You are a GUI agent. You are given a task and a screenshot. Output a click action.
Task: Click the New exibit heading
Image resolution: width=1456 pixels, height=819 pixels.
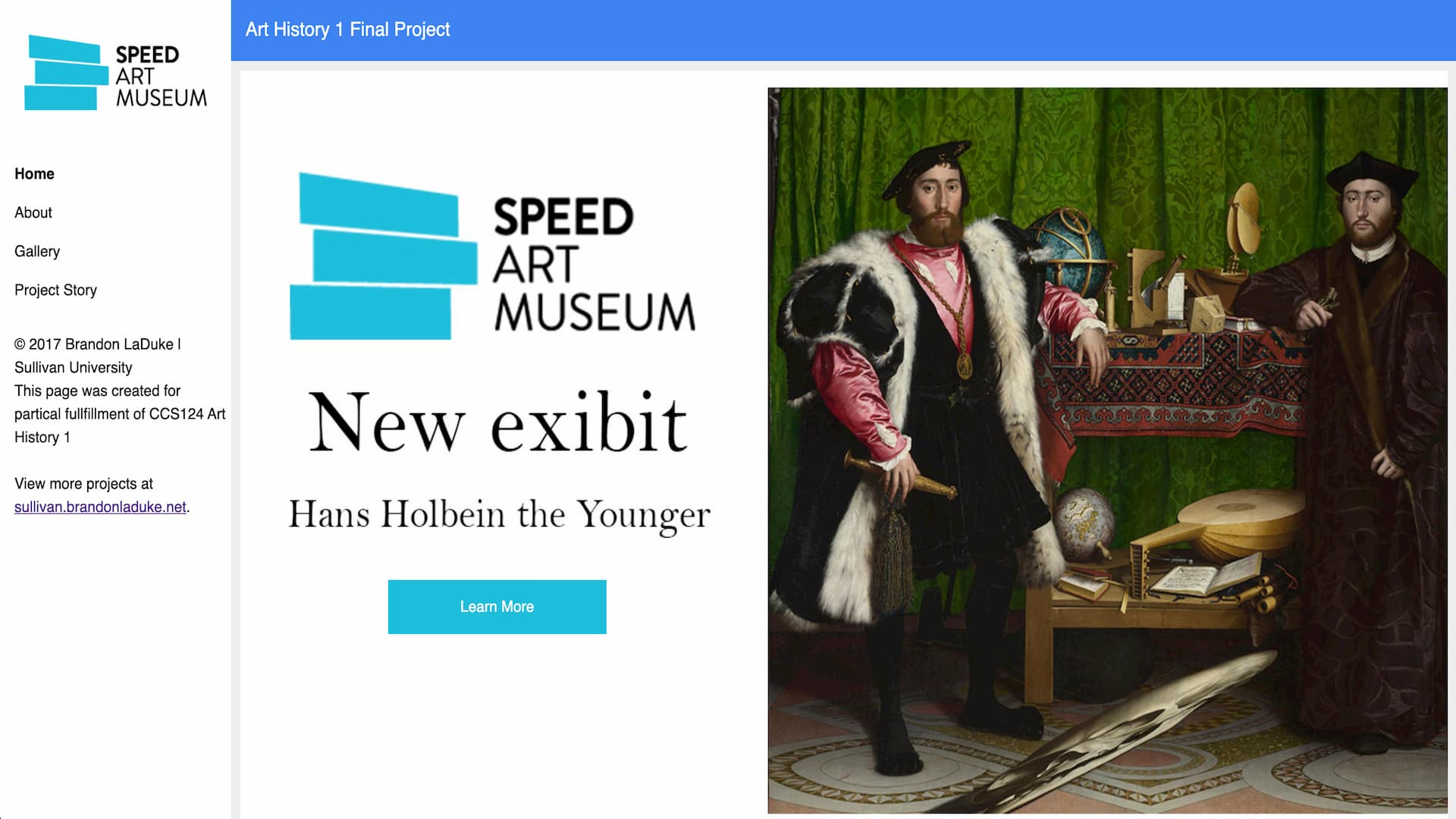point(497,422)
